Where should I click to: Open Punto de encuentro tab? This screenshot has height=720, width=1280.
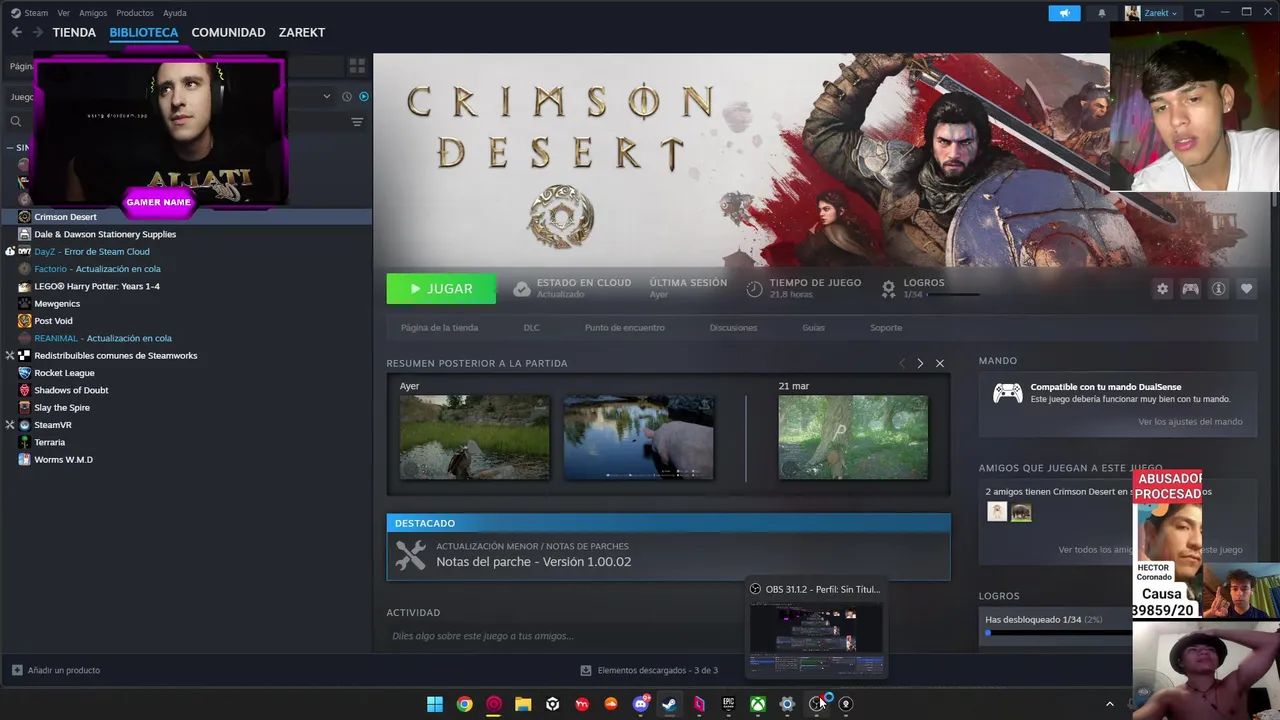coord(624,328)
